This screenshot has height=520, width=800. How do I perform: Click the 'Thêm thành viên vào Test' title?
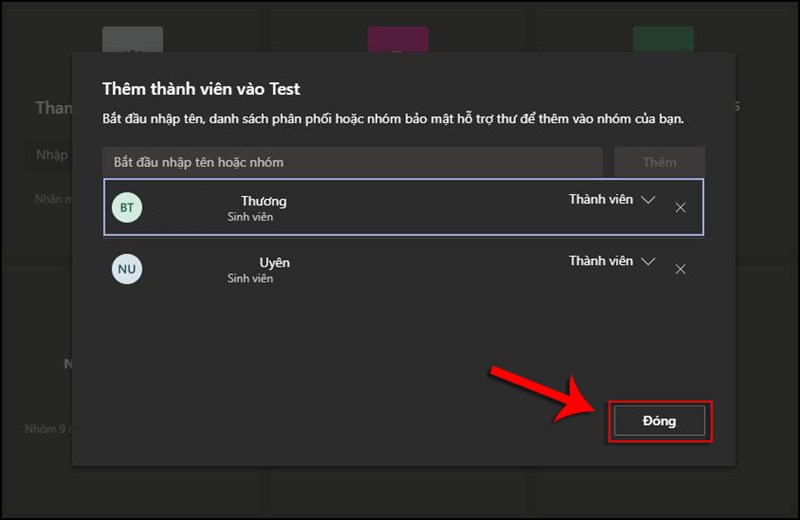click(x=201, y=89)
